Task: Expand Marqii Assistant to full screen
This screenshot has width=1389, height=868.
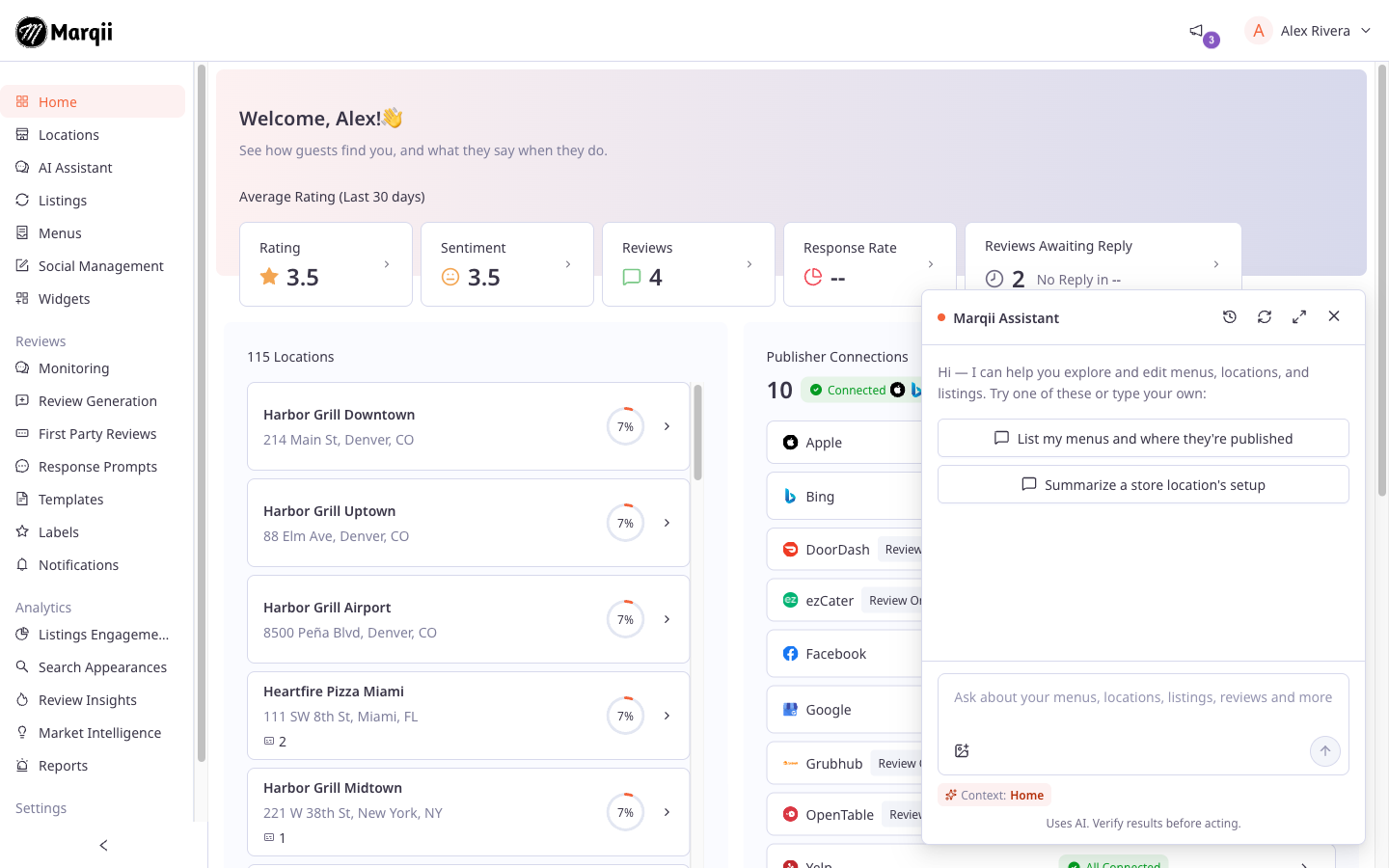Action: (1299, 316)
